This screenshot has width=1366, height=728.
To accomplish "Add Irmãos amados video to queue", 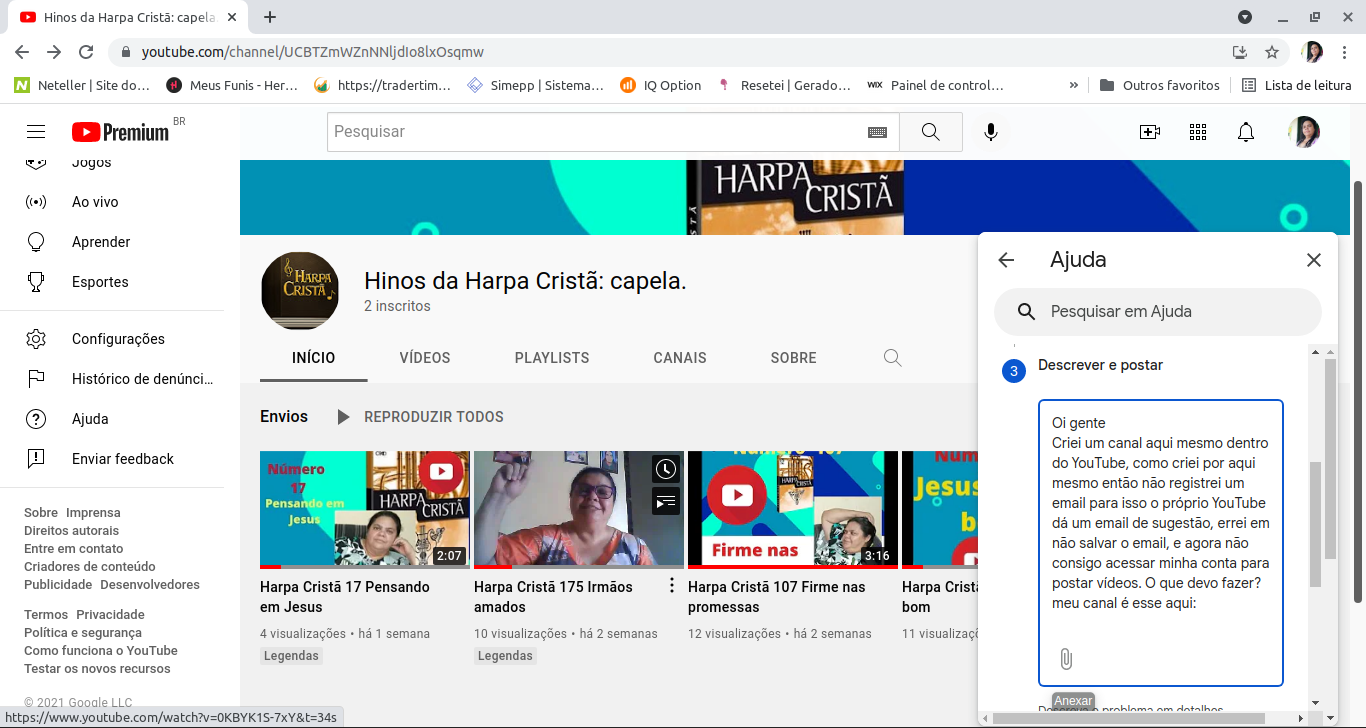I will 666,500.
